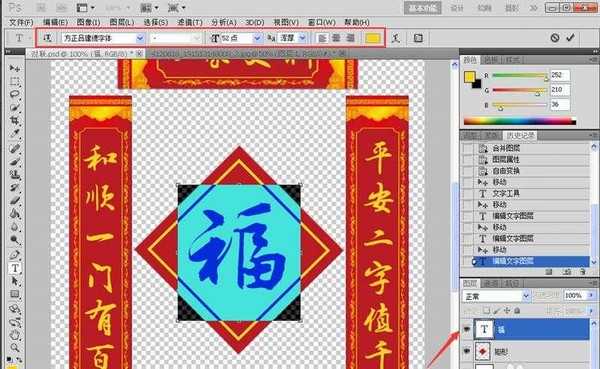Switch to the 对联.psd document tab

point(86,54)
